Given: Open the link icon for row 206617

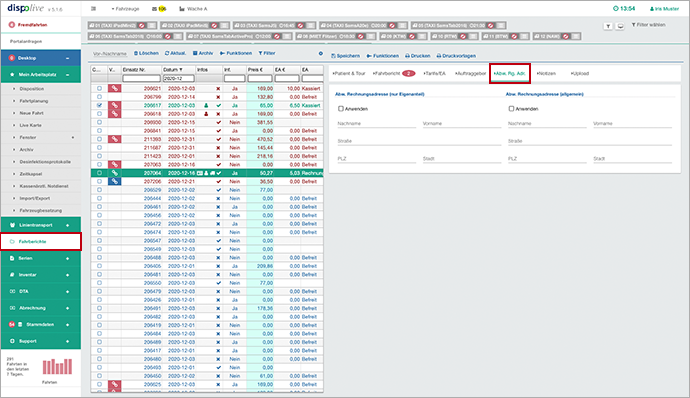Looking at the screenshot, I should tap(114, 105).
